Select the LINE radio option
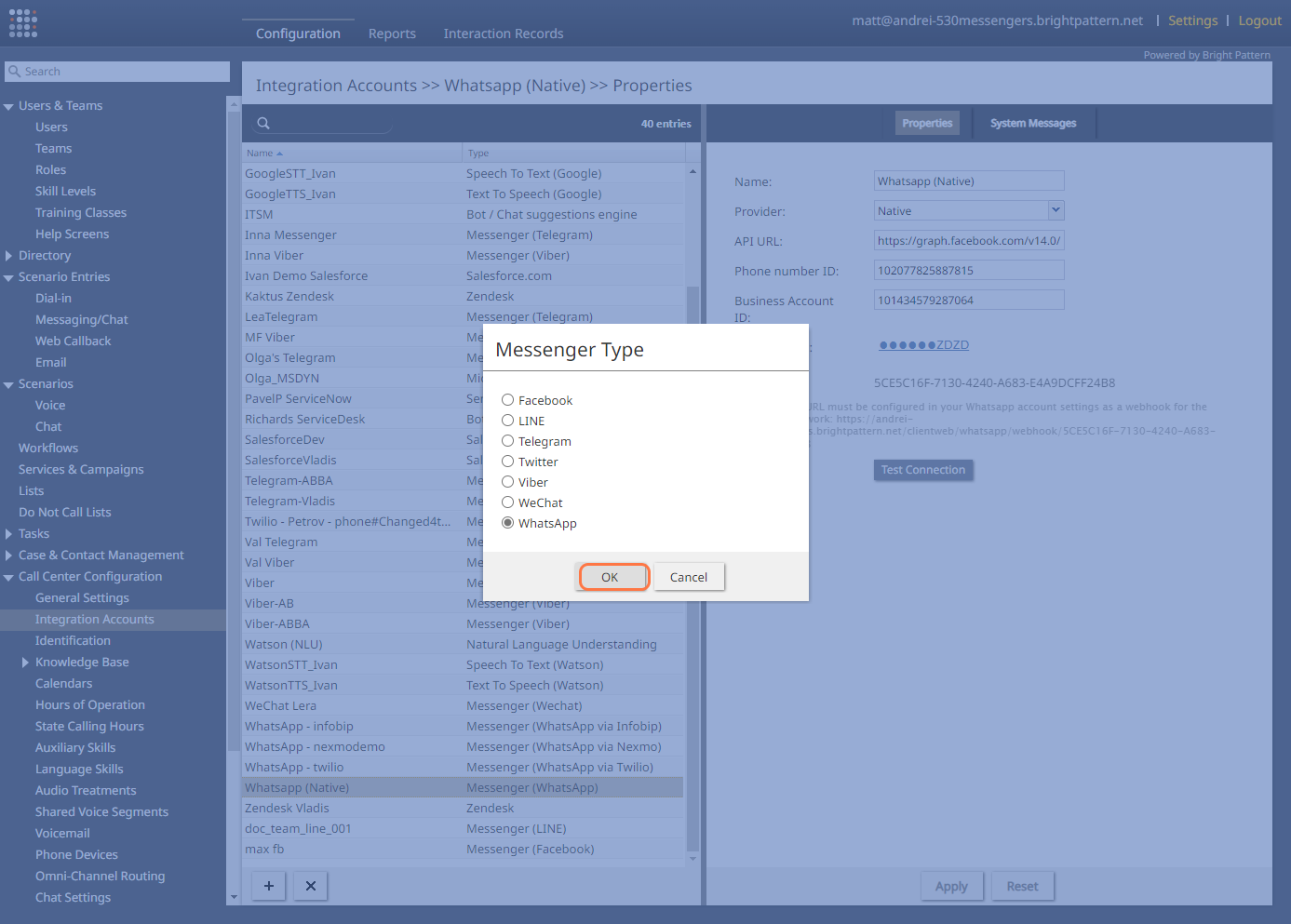 507,421
